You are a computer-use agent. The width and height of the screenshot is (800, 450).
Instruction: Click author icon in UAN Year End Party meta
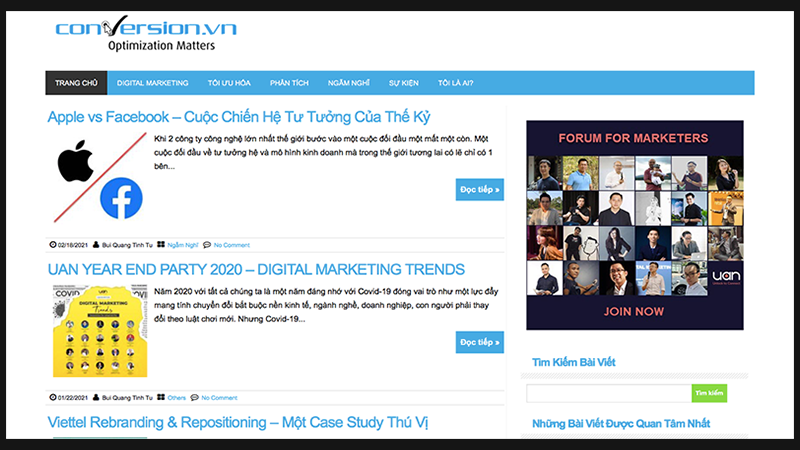(96, 397)
